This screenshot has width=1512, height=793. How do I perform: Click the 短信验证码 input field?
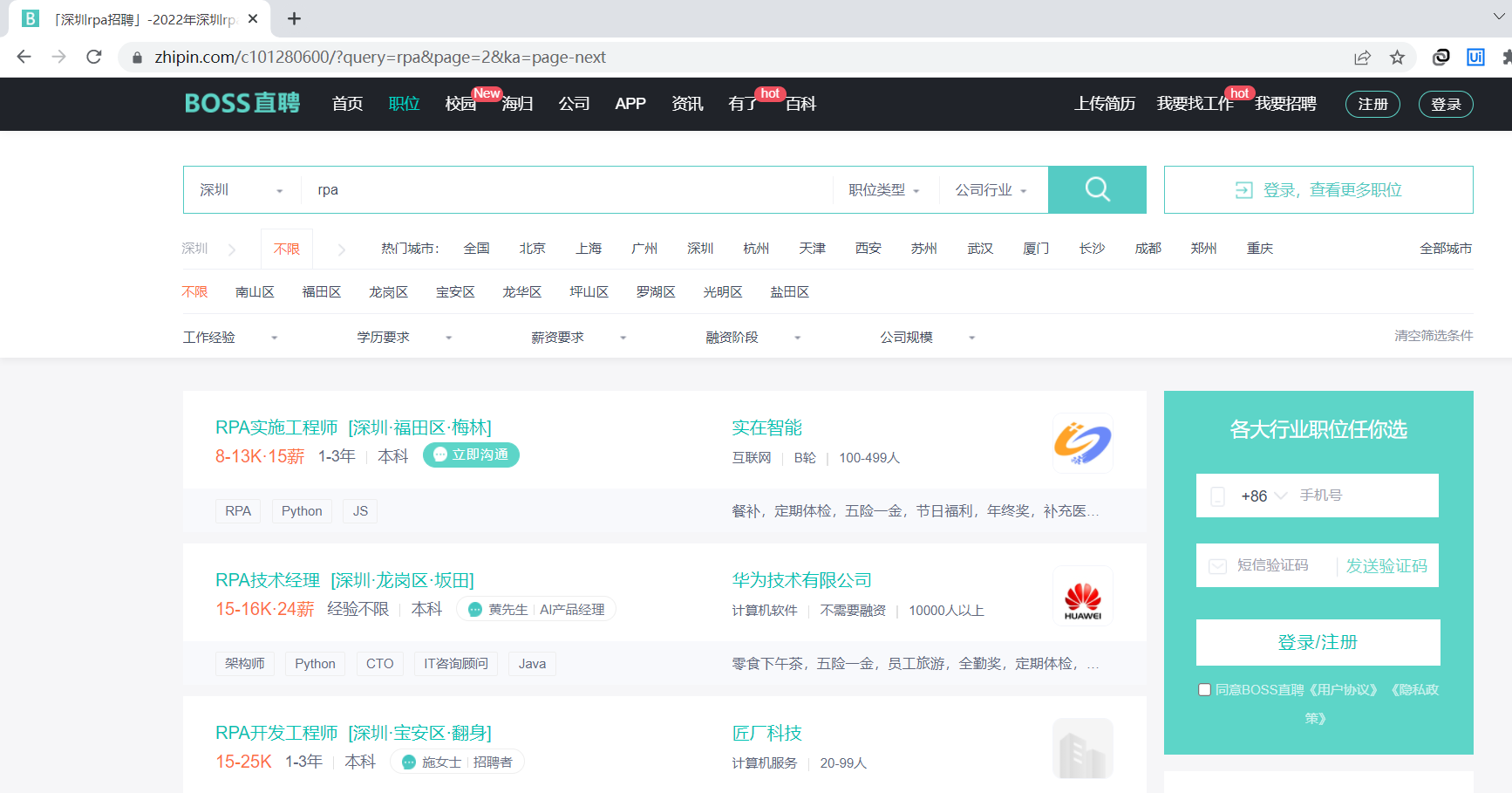1282,565
